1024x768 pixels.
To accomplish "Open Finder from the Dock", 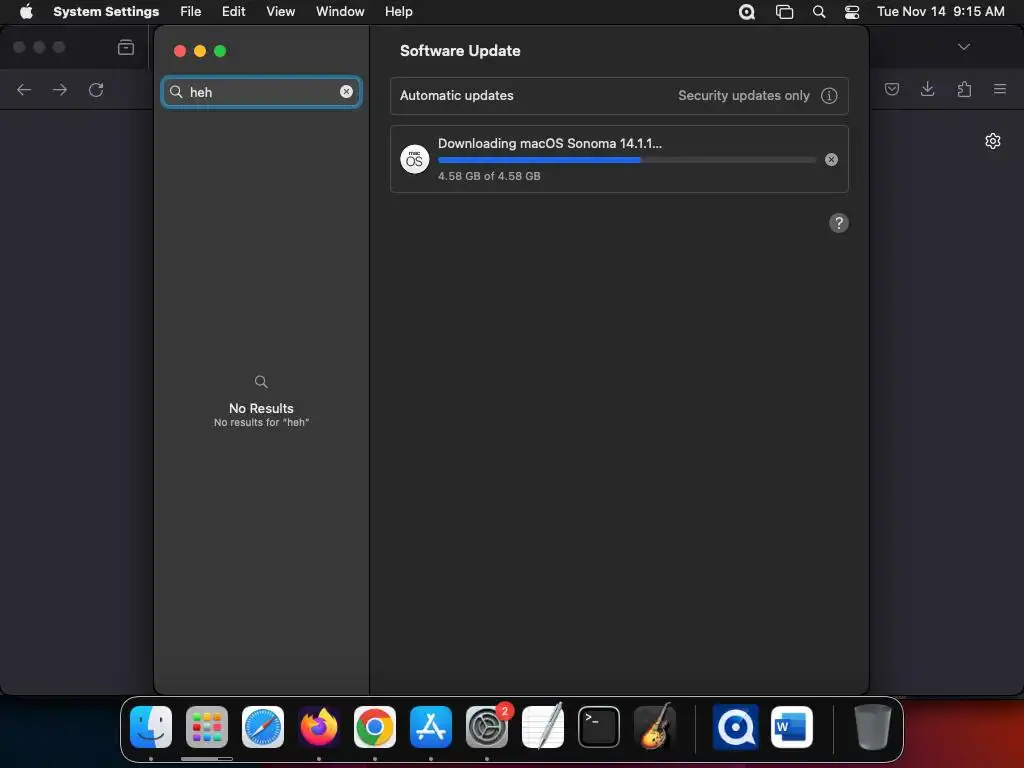I will 151,726.
